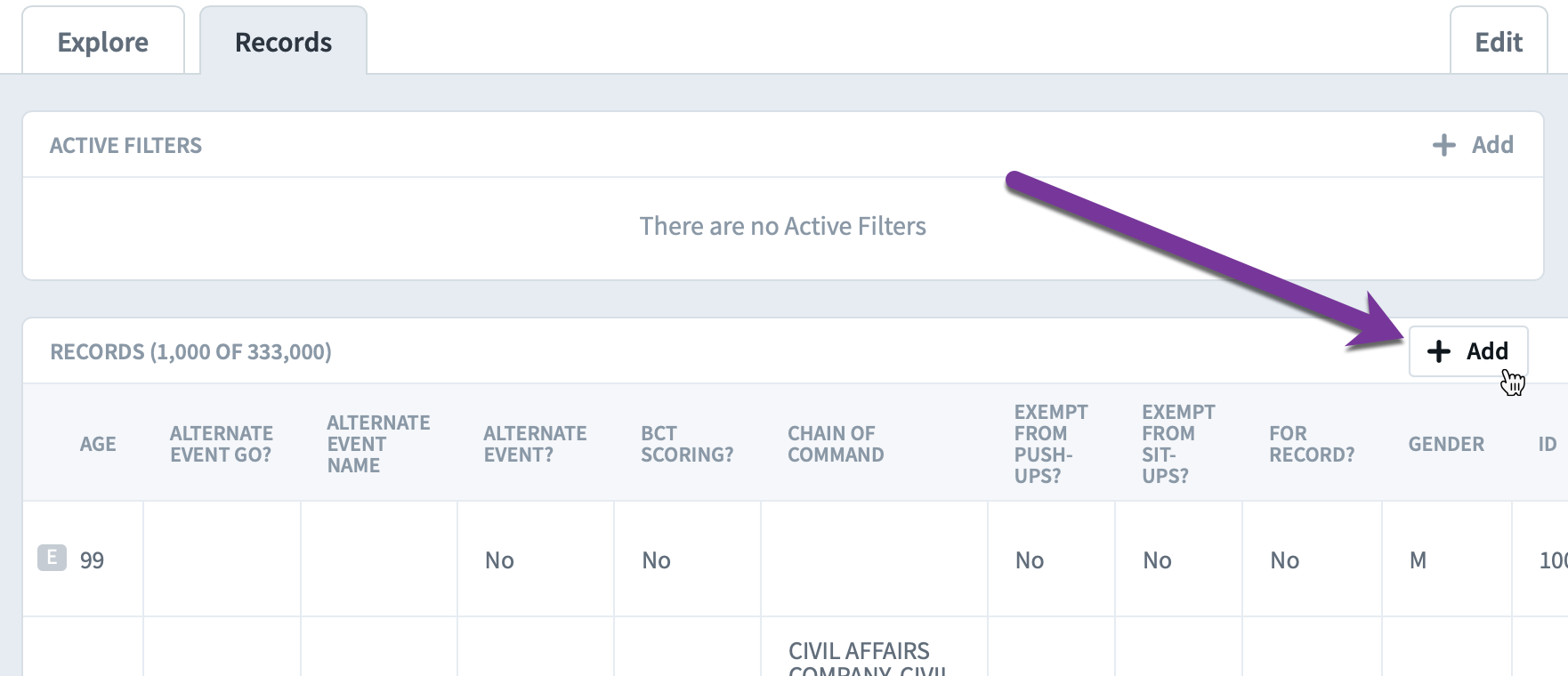Add a new active filter
Image resolution: width=1568 pixels, height=676 pixels.
pos(1473,145)
